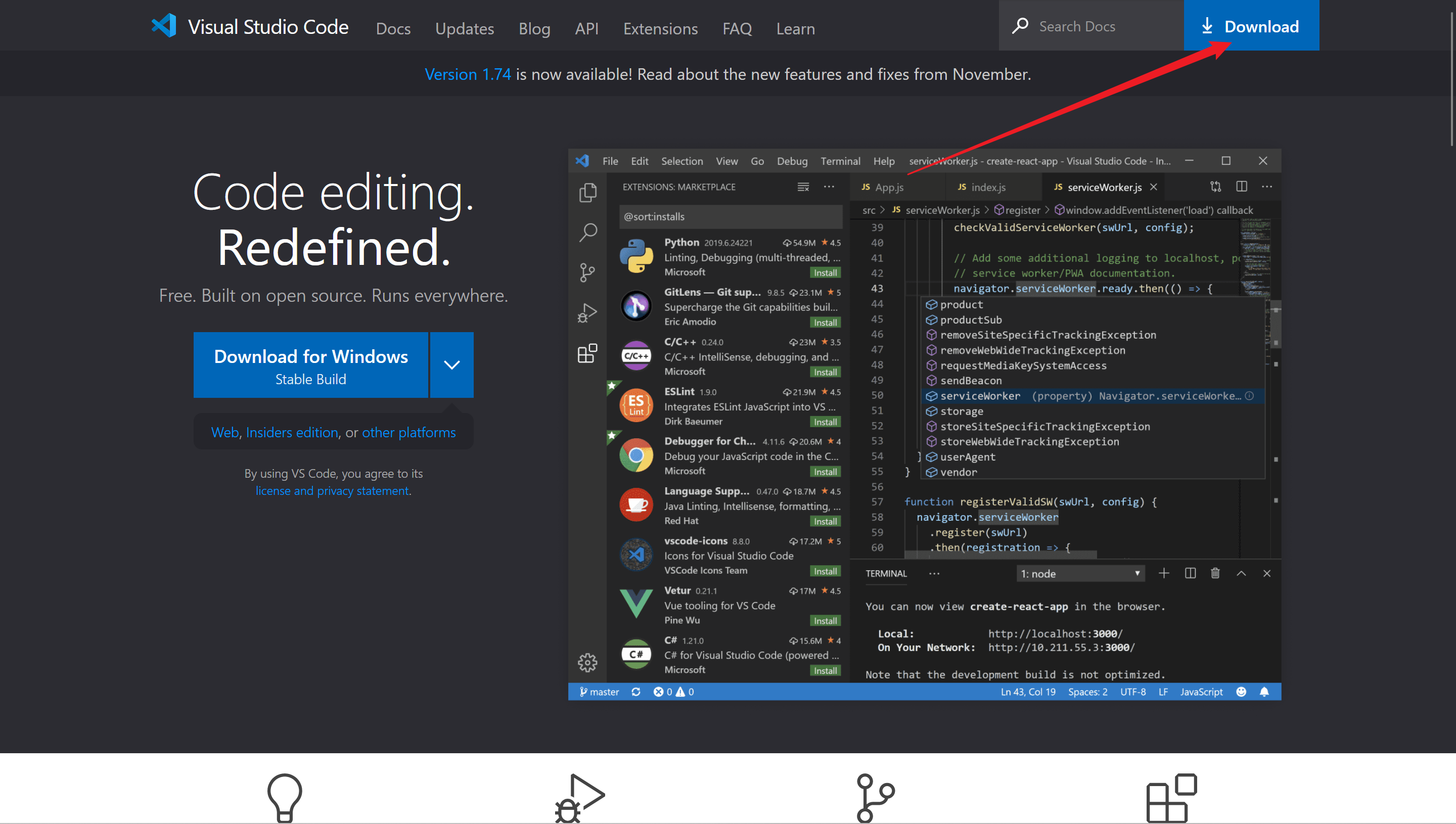The width and height of the screenshot is (1456, 824).
Task: Open the File menu in VS Code screenshot
Action: coord(610,161)
